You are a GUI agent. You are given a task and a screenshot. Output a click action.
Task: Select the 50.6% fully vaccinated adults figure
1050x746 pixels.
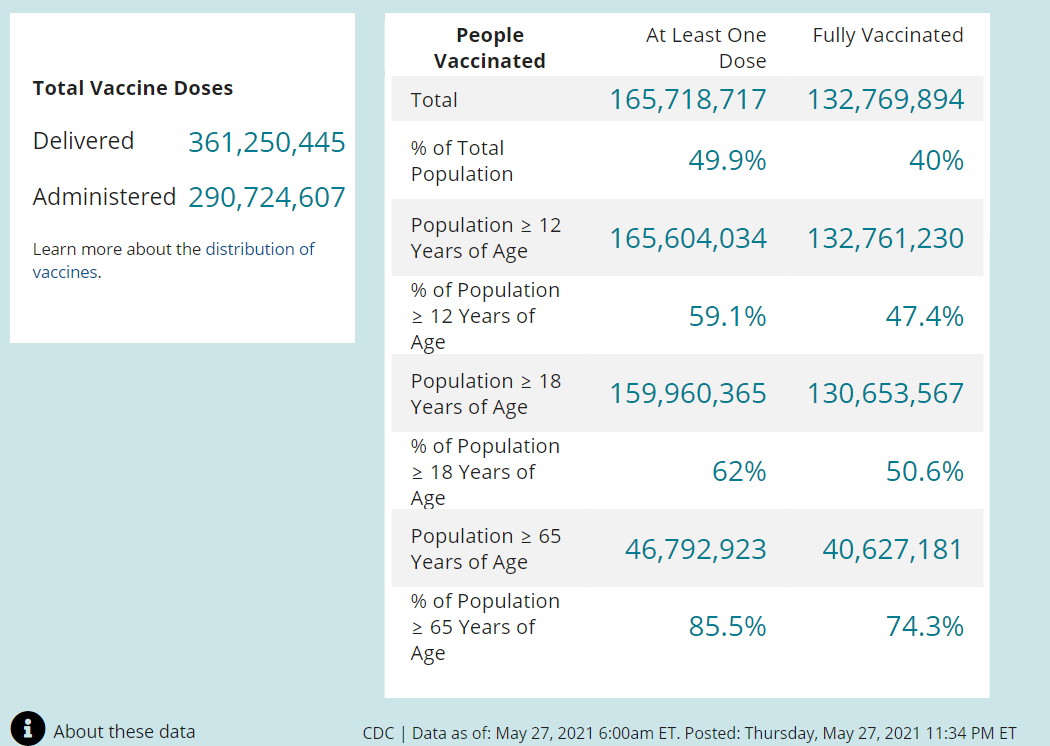coord(924,471)
